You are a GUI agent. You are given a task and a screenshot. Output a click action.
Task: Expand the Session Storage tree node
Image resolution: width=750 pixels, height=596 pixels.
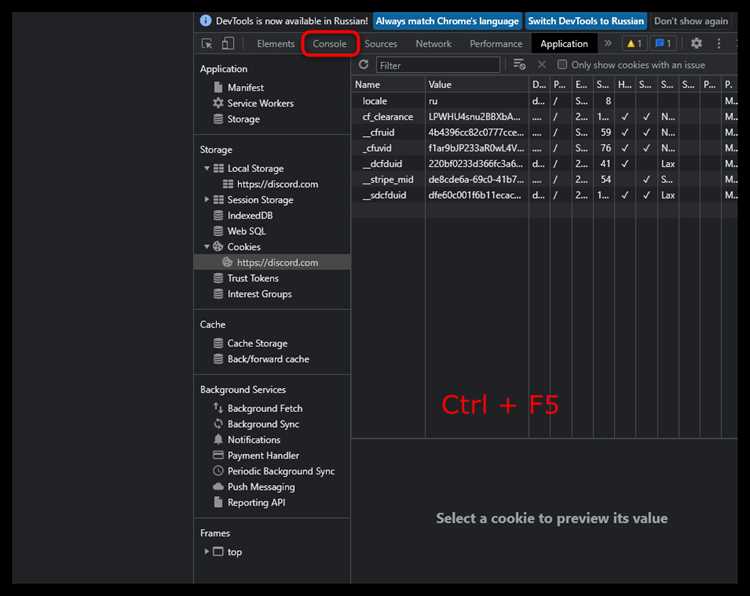(x=207, y=199)
